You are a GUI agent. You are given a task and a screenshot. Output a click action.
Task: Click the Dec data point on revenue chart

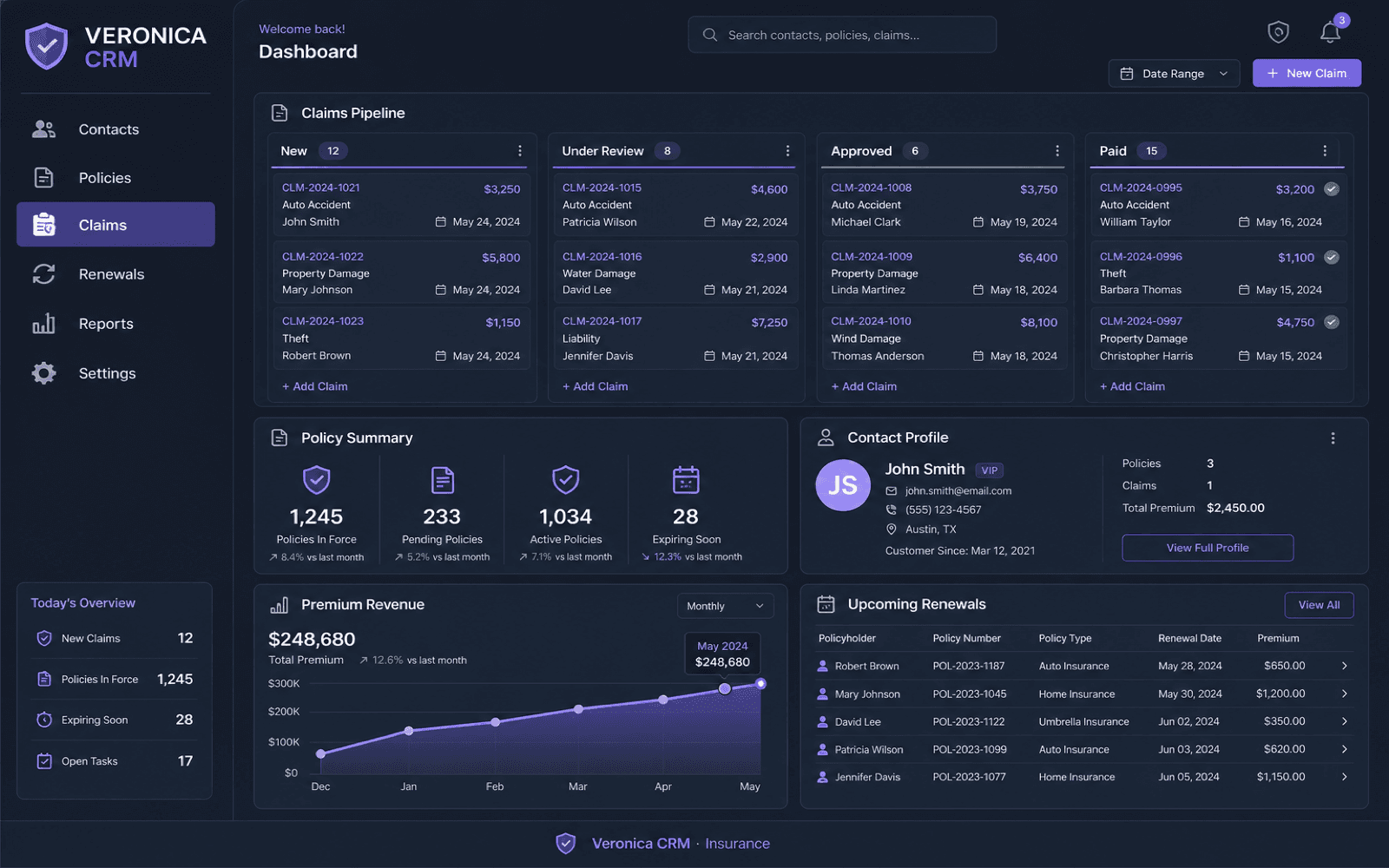(x=321, y=753)
